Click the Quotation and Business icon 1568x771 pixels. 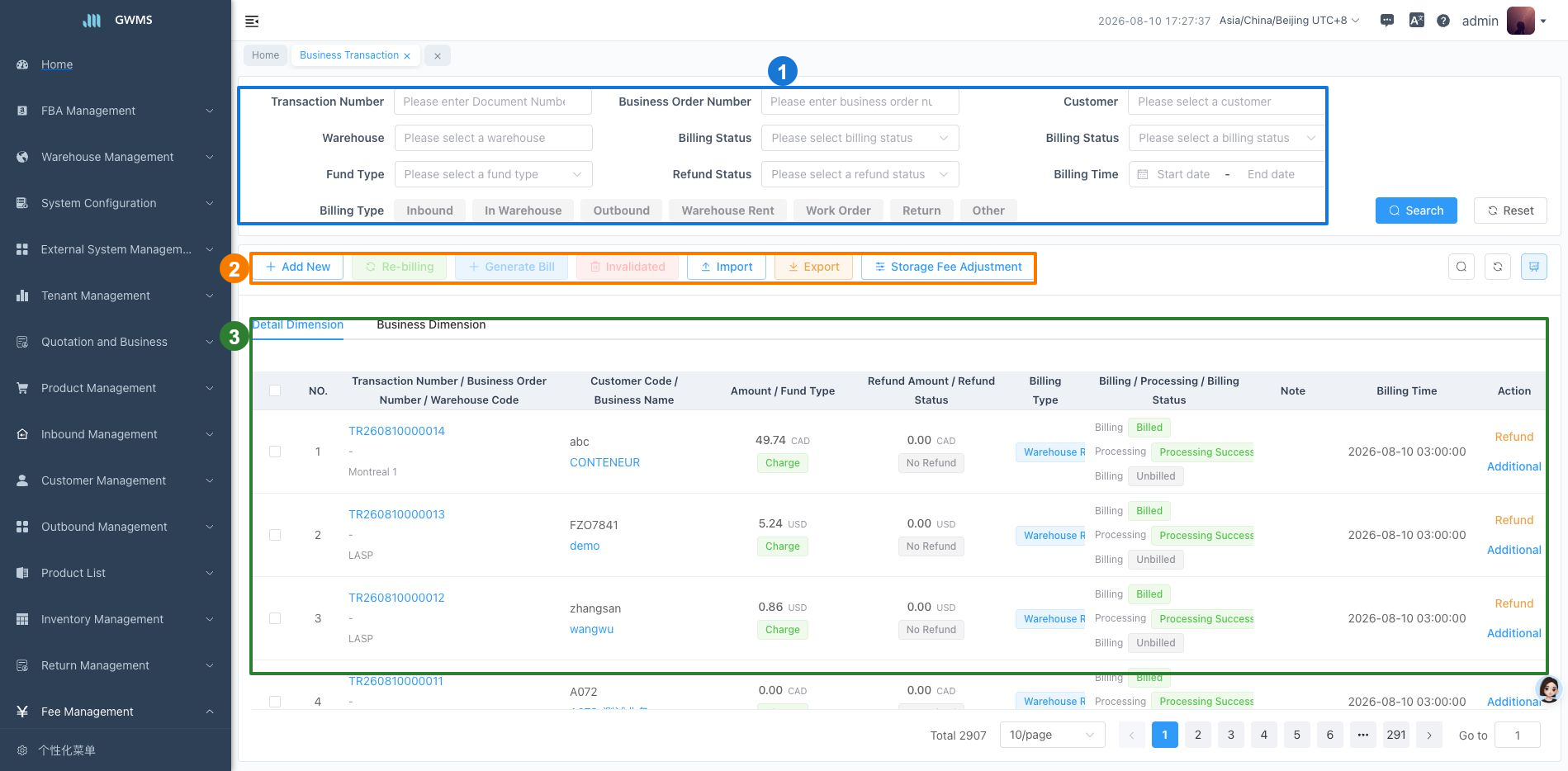coord(22,342)
